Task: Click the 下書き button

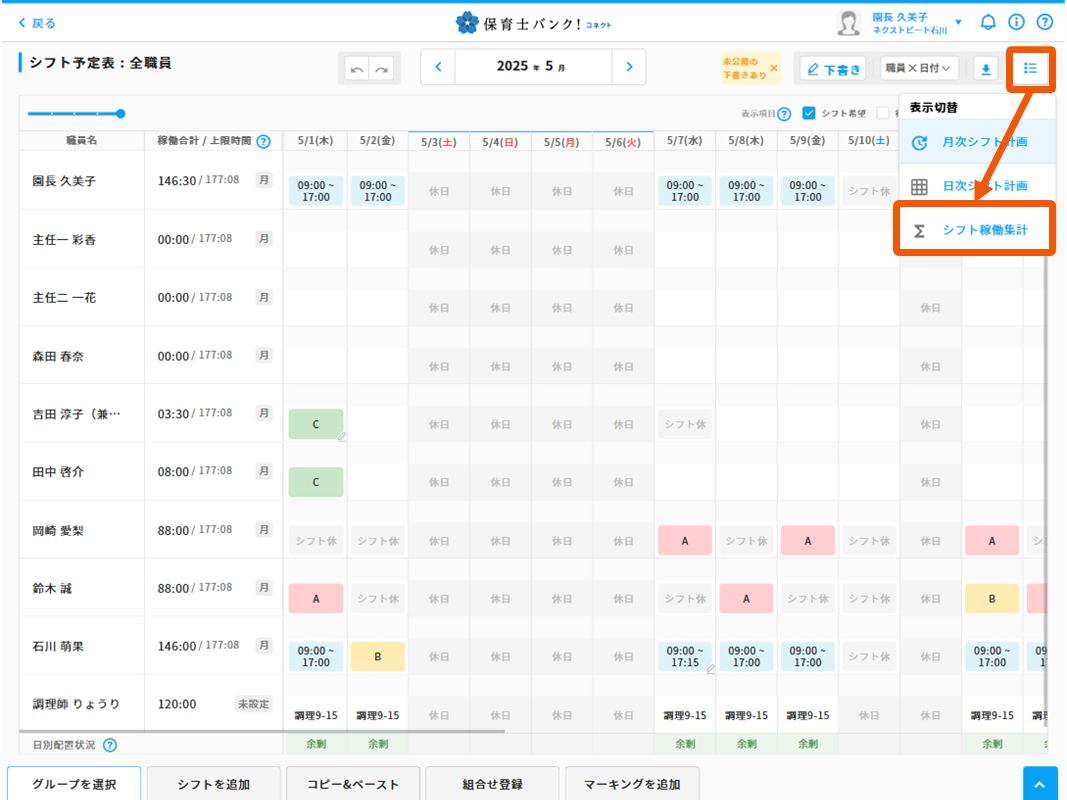Action: tap(833, 68)
